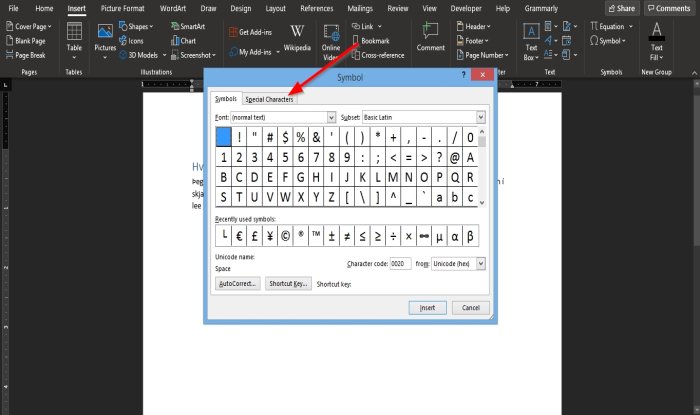Open the Comments pane
The width and height of the screenshot is (700, 415).
tap(669, 8)
